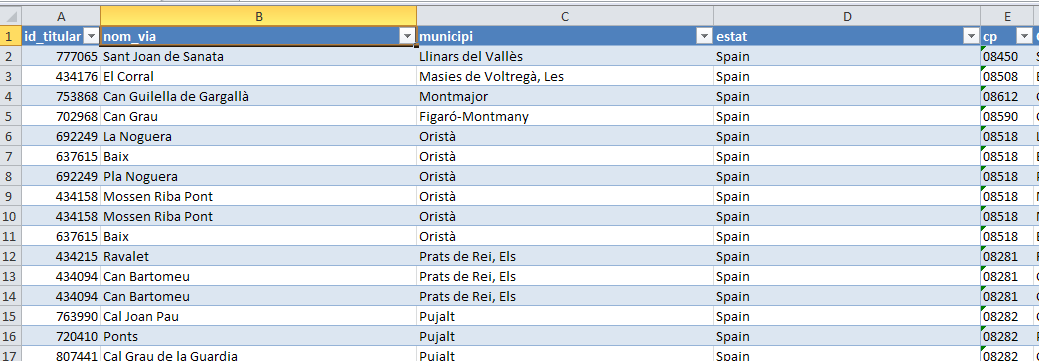
Task: Select postal code cell 08450
Action: [x=1007, y=56]
